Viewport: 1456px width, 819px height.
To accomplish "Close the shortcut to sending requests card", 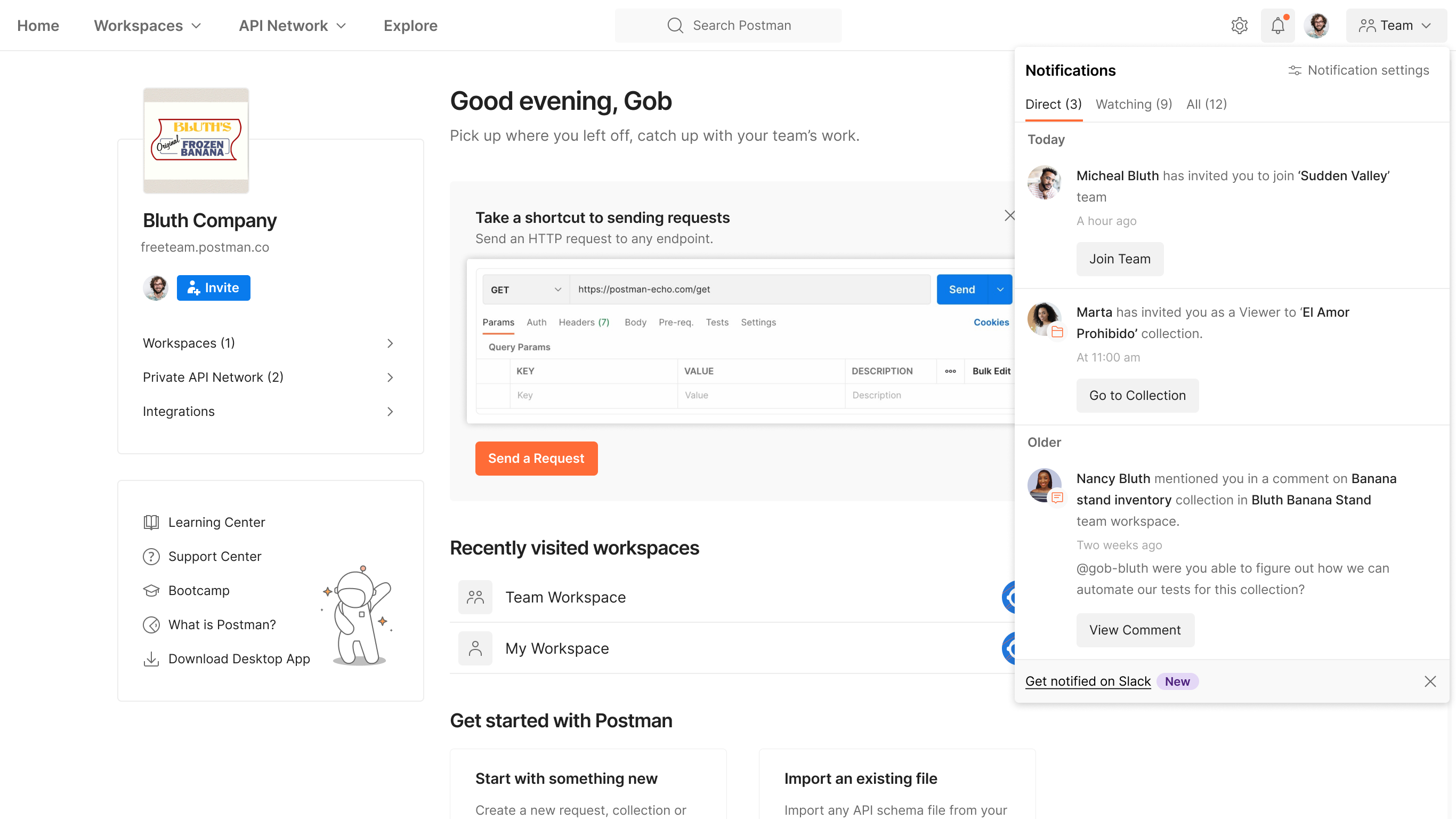I will pos(1009,215).
